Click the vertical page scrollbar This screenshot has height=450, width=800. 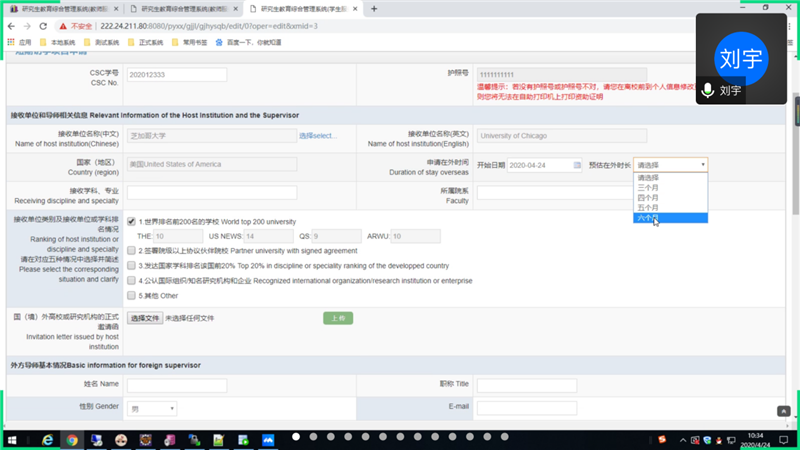[795, 153]
